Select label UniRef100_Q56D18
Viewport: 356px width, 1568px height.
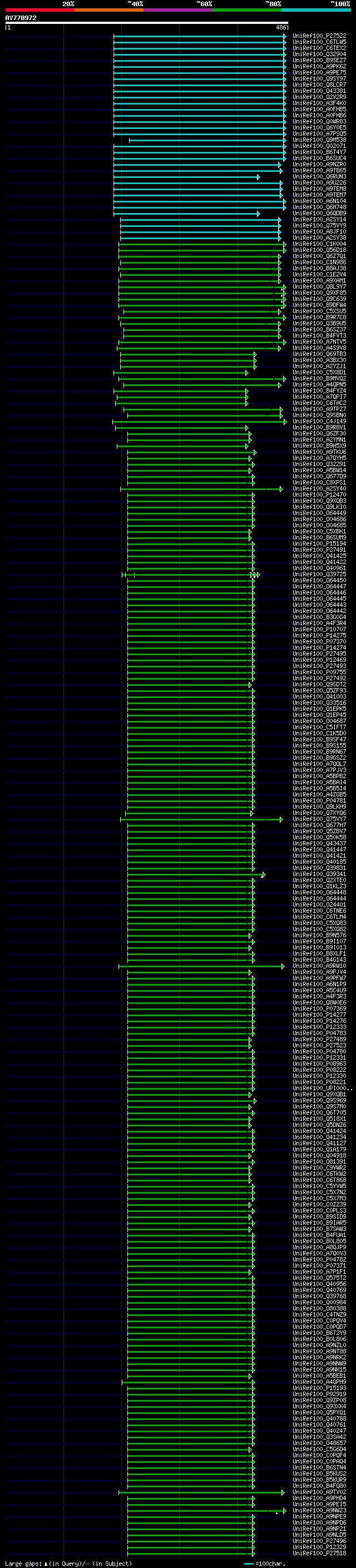(319, 250)
